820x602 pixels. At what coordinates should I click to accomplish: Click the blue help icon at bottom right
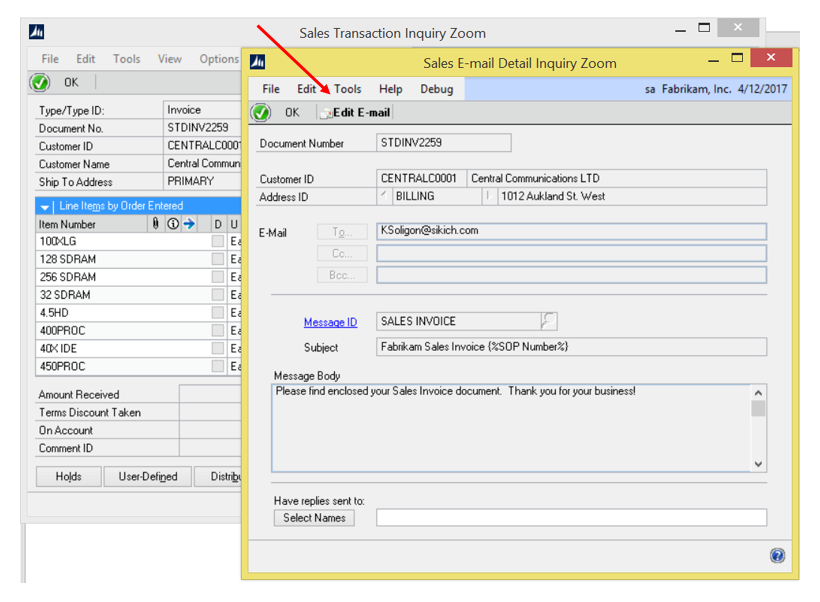point(777,556)
